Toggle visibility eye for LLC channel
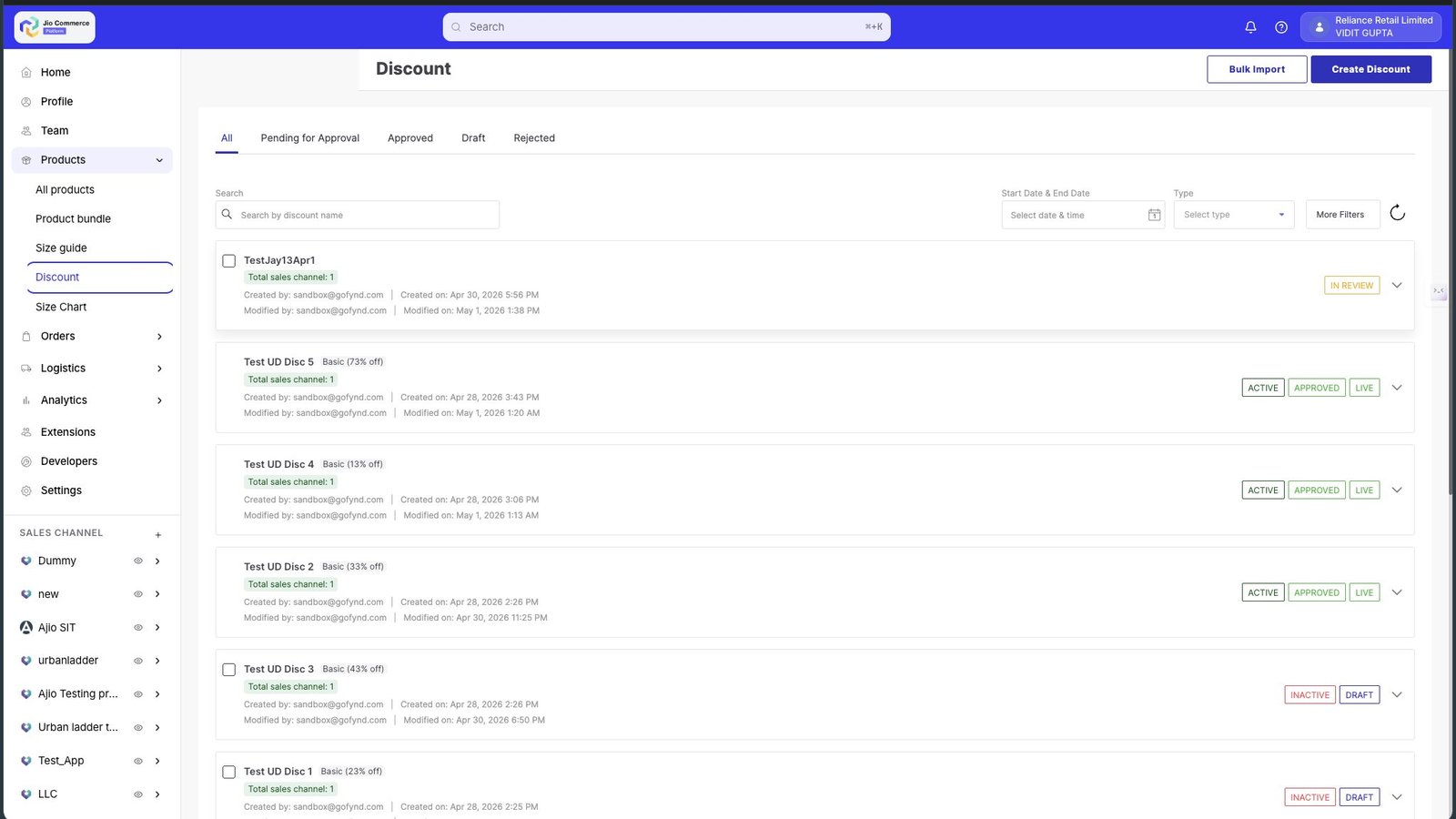The height and width of the screenshot is (819, 1456). click(138, 794)
